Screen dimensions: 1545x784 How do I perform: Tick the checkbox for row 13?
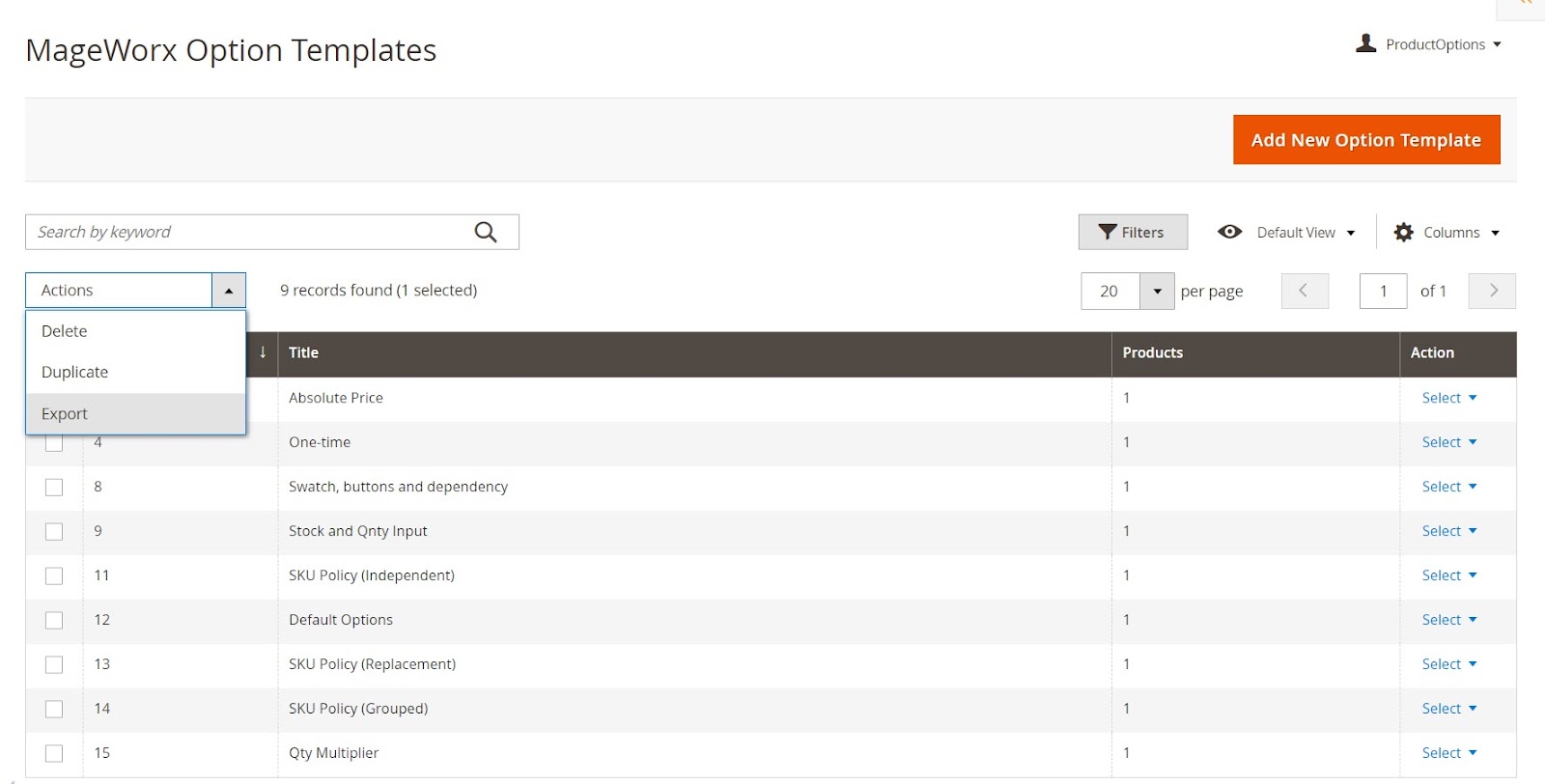tap(54, 665)
